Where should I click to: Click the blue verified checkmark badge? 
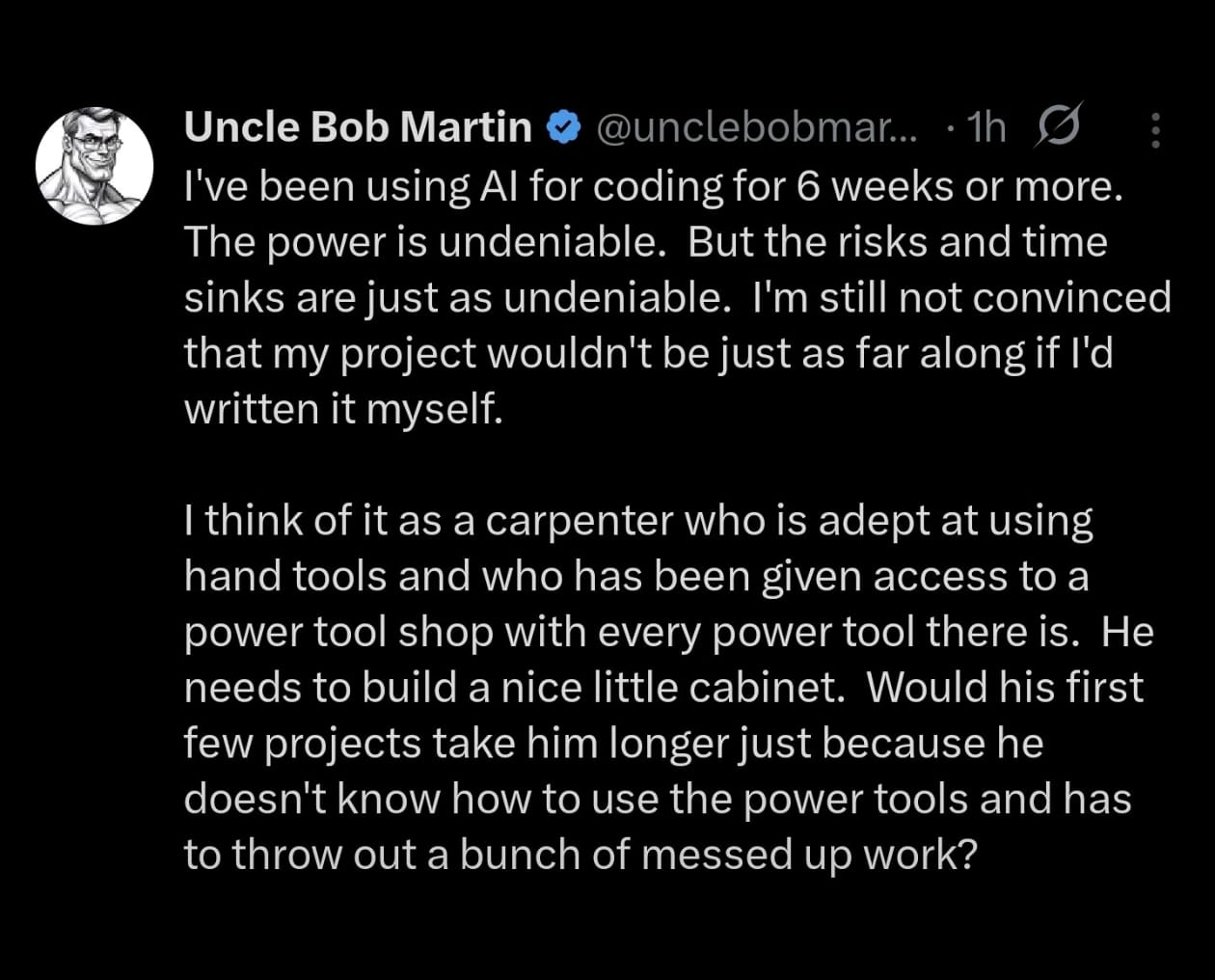[x=563, y=127]
